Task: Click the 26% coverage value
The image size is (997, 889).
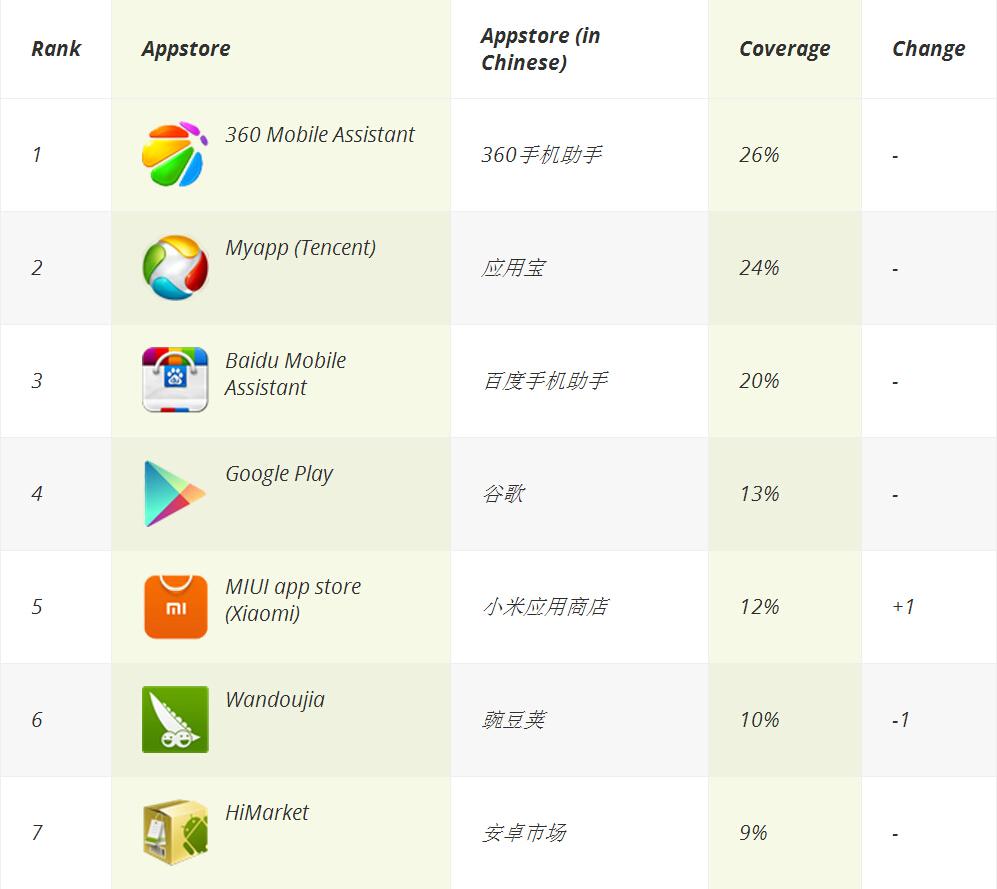Action: coord(759,155)
